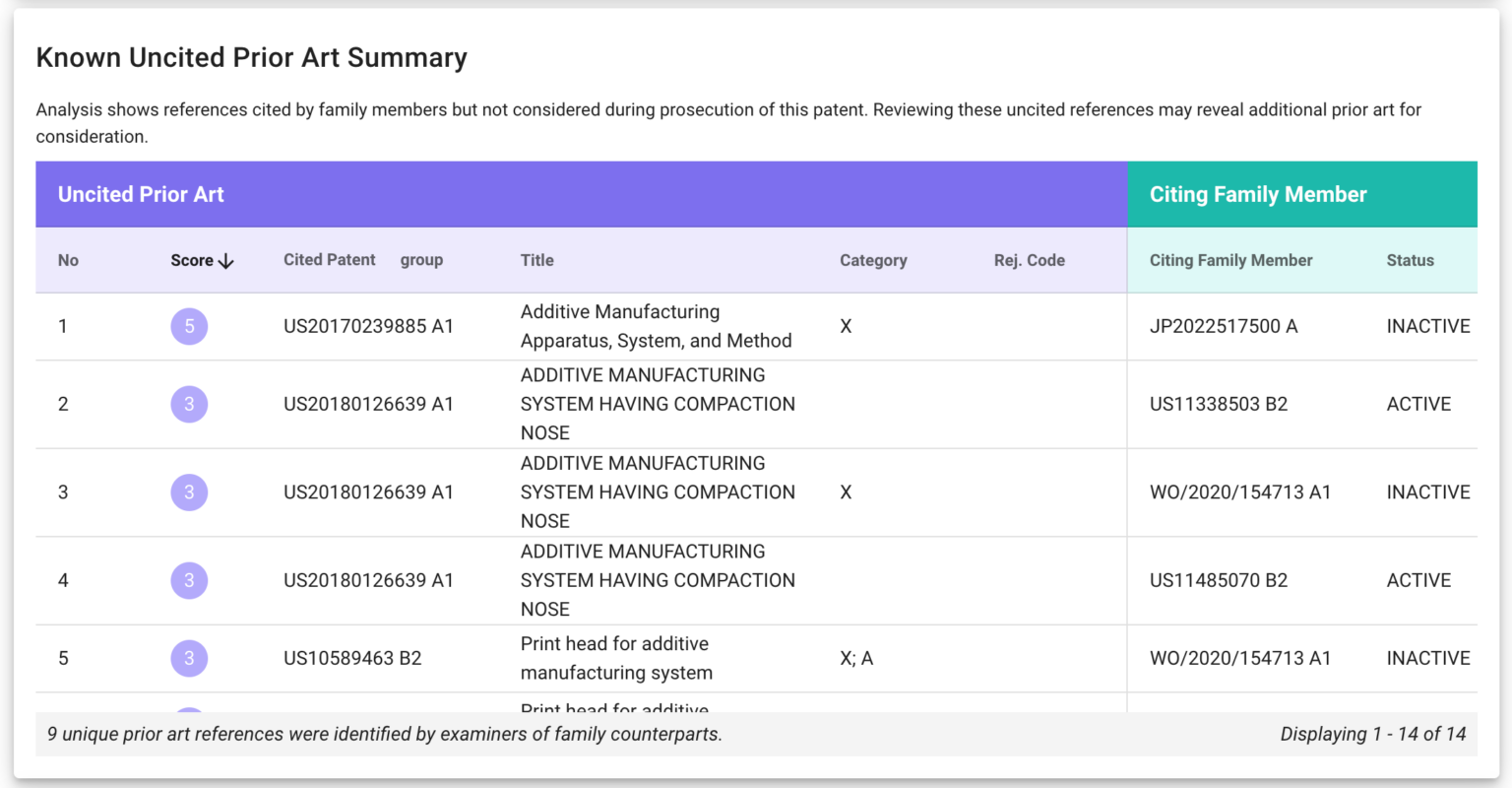
Task: Click score badge 3 in row 5
Action: pyautogui.click(x=189, y=658)
